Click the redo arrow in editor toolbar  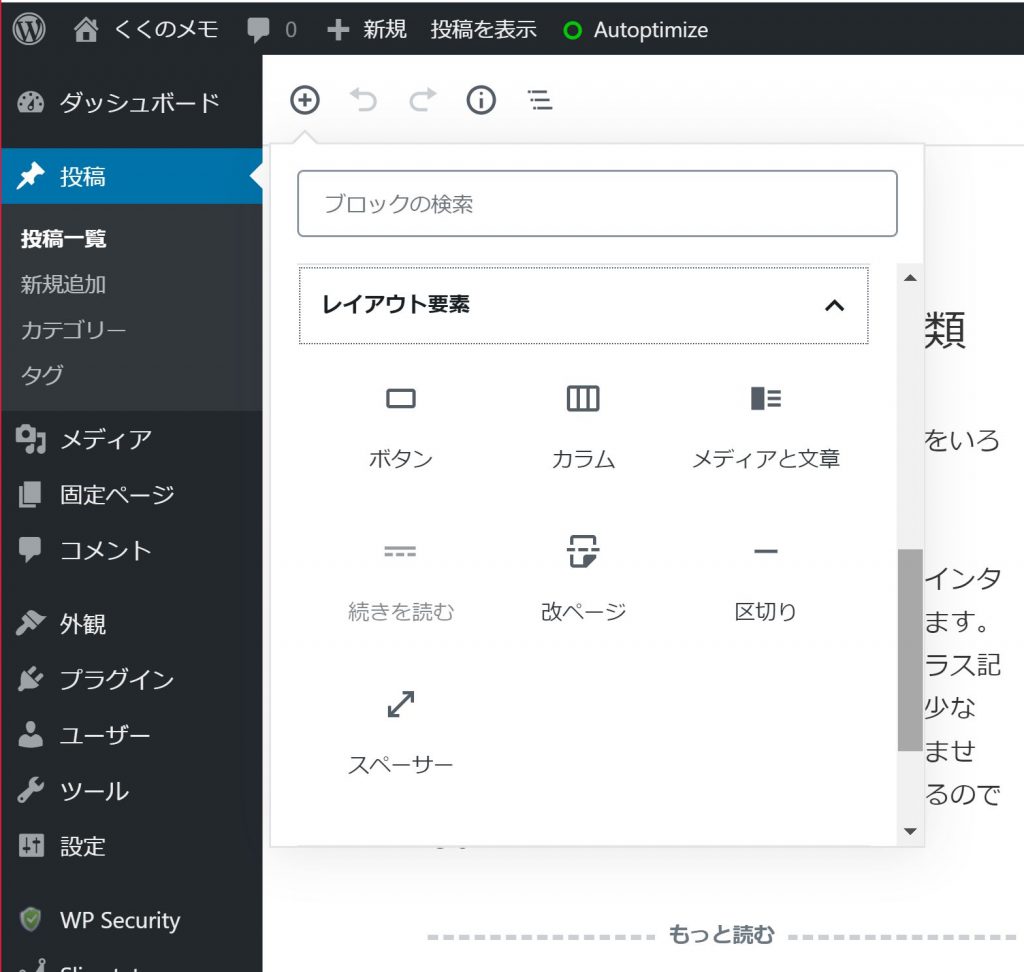point(423,100)
